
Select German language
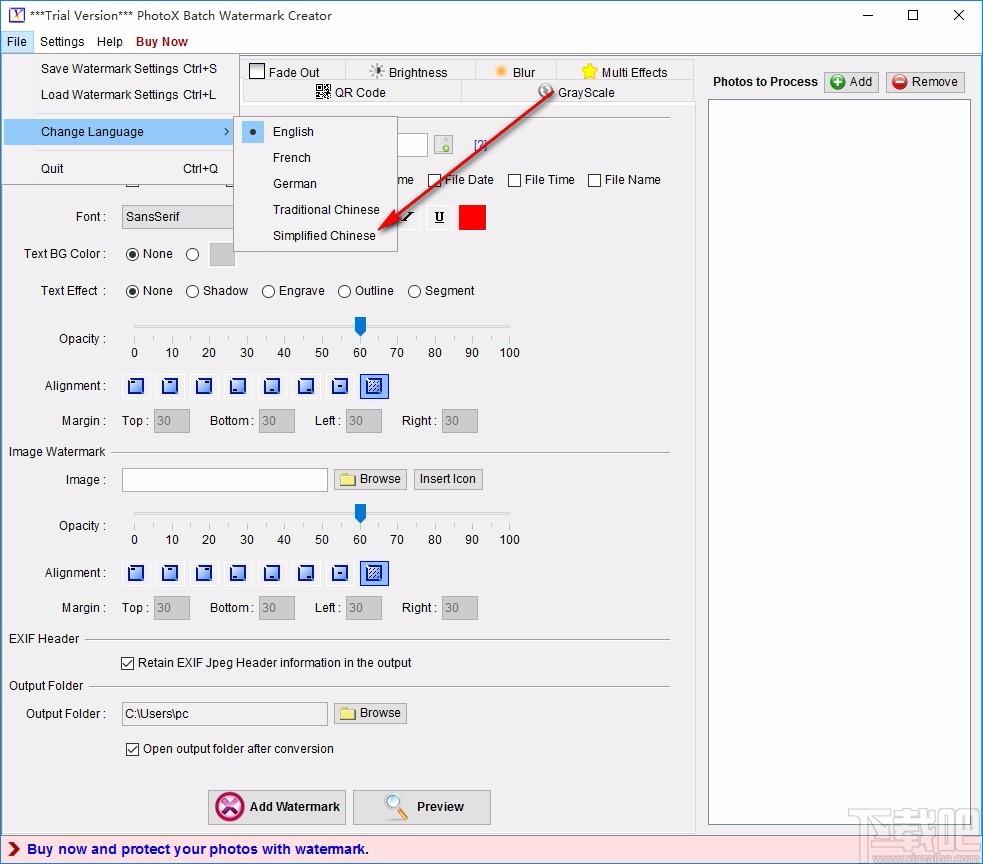click(315, 184)
